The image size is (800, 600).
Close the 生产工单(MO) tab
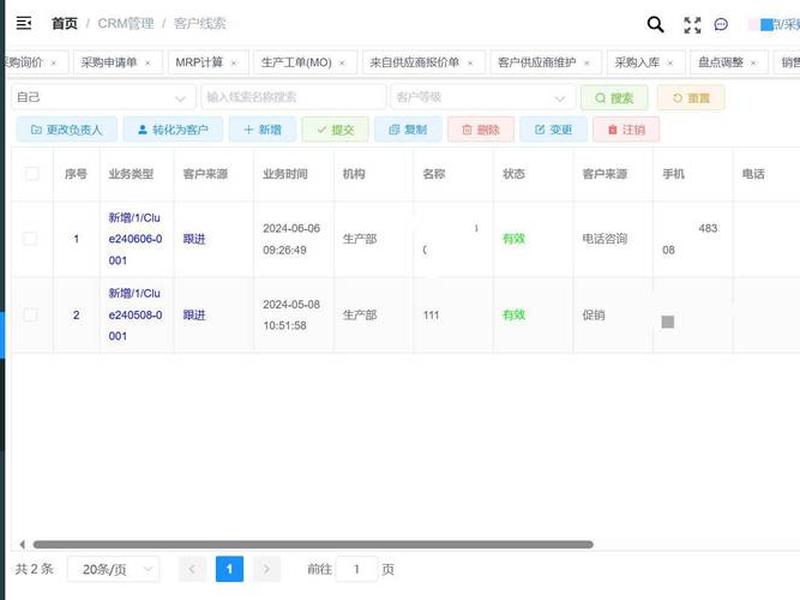(x=342, y=63)
